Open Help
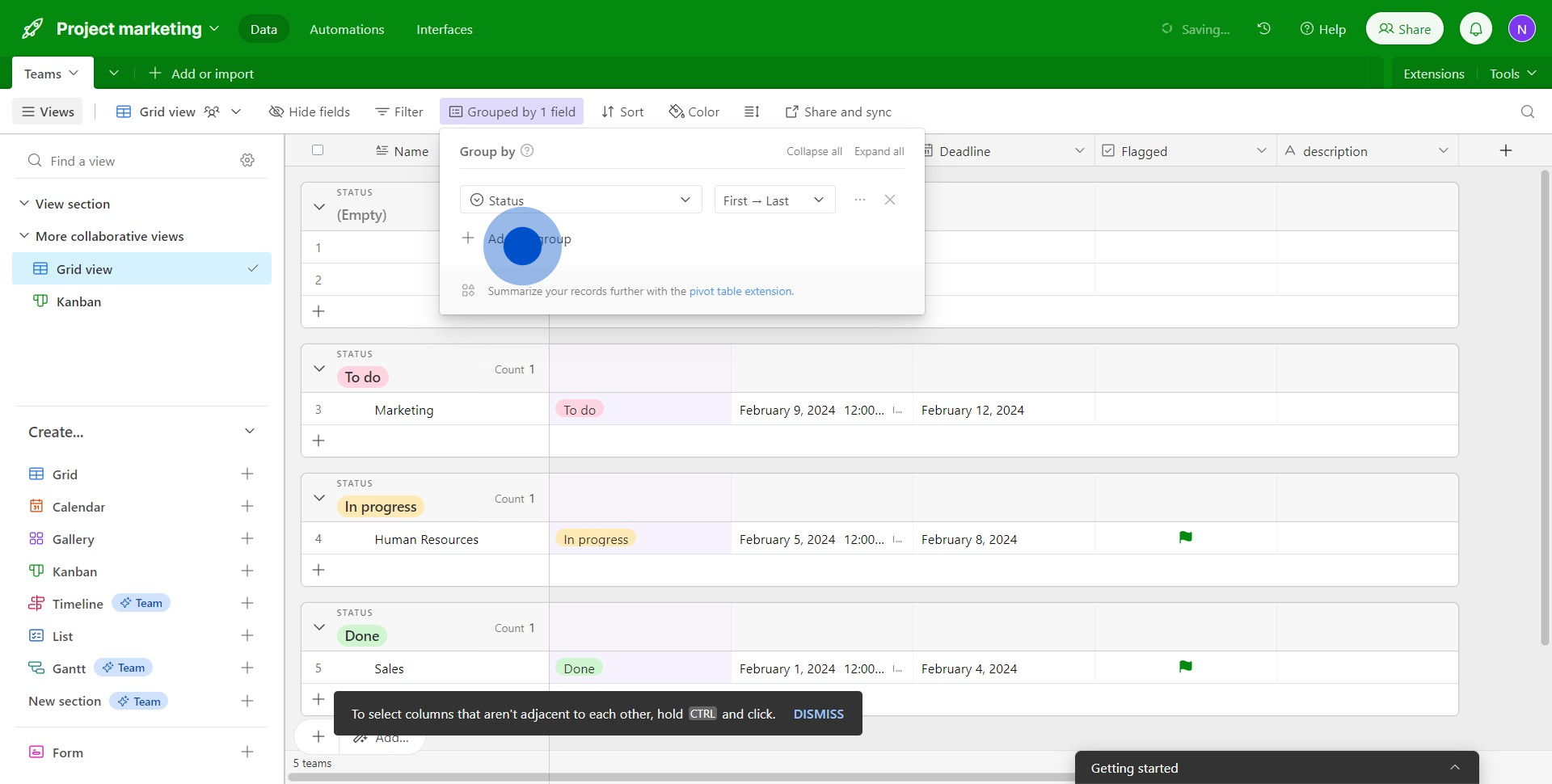Screen dimensions: 1552x784 point(1322,29)
